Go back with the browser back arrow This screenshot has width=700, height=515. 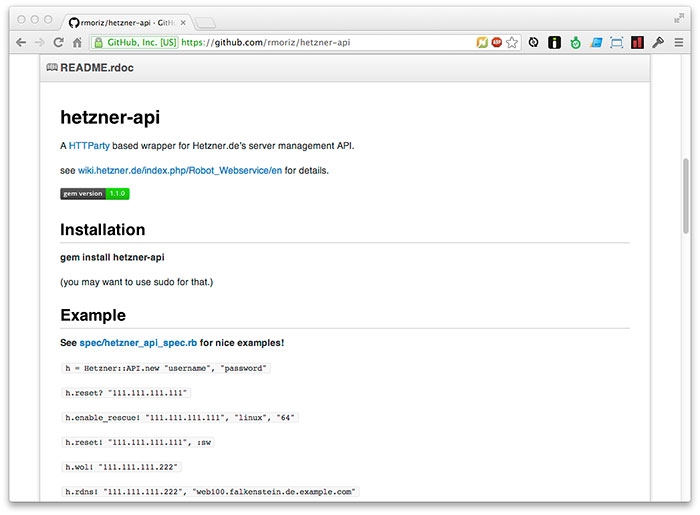(x=21, y=42)
